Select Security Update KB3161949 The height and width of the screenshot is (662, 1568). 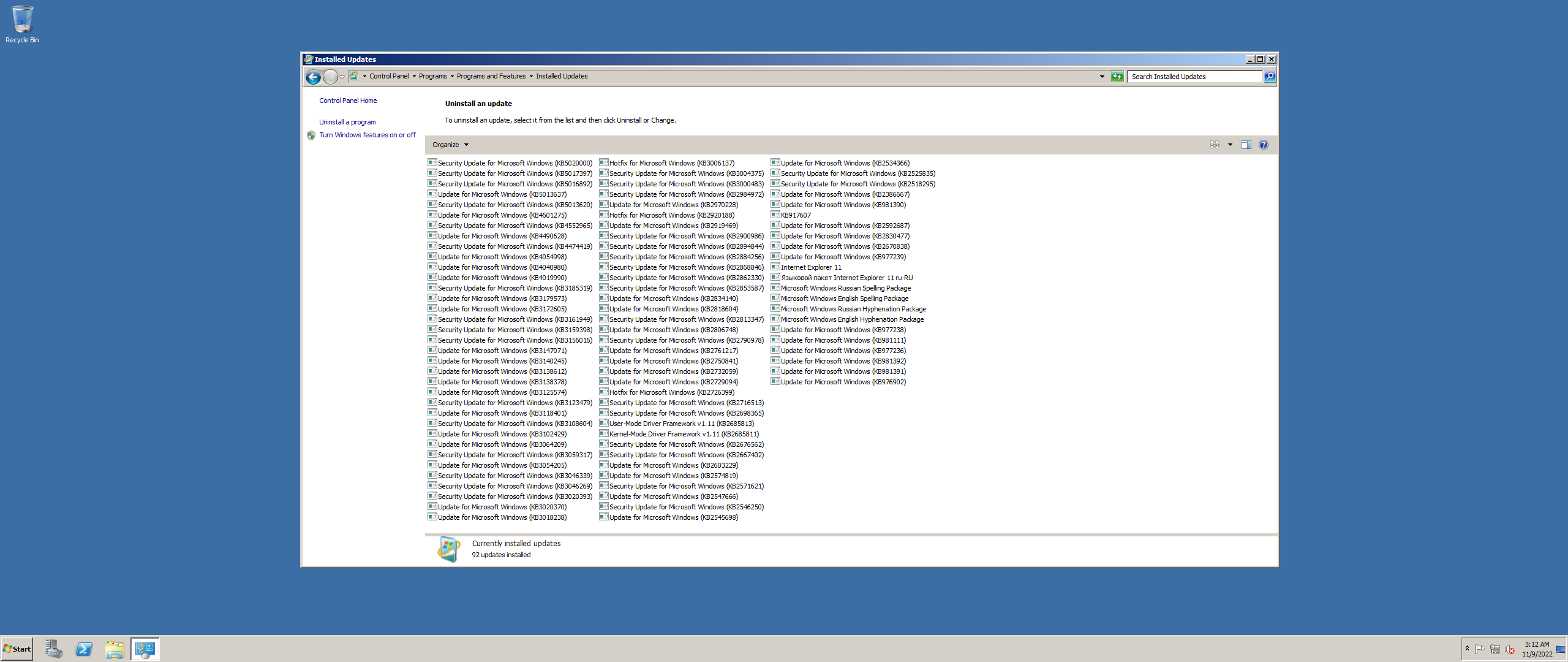(x=510, y=319)
